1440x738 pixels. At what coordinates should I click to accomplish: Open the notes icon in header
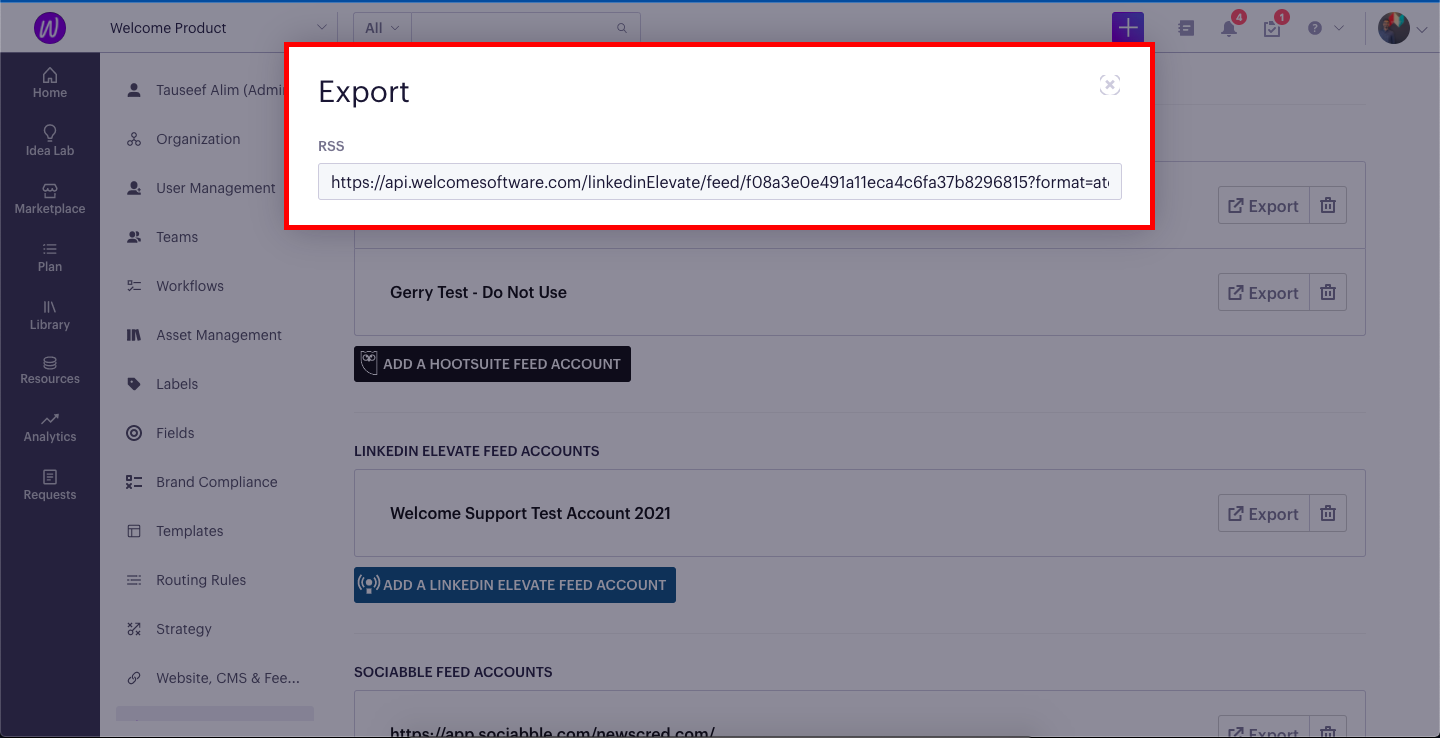pyautogui.click(x=1186, y=28)
